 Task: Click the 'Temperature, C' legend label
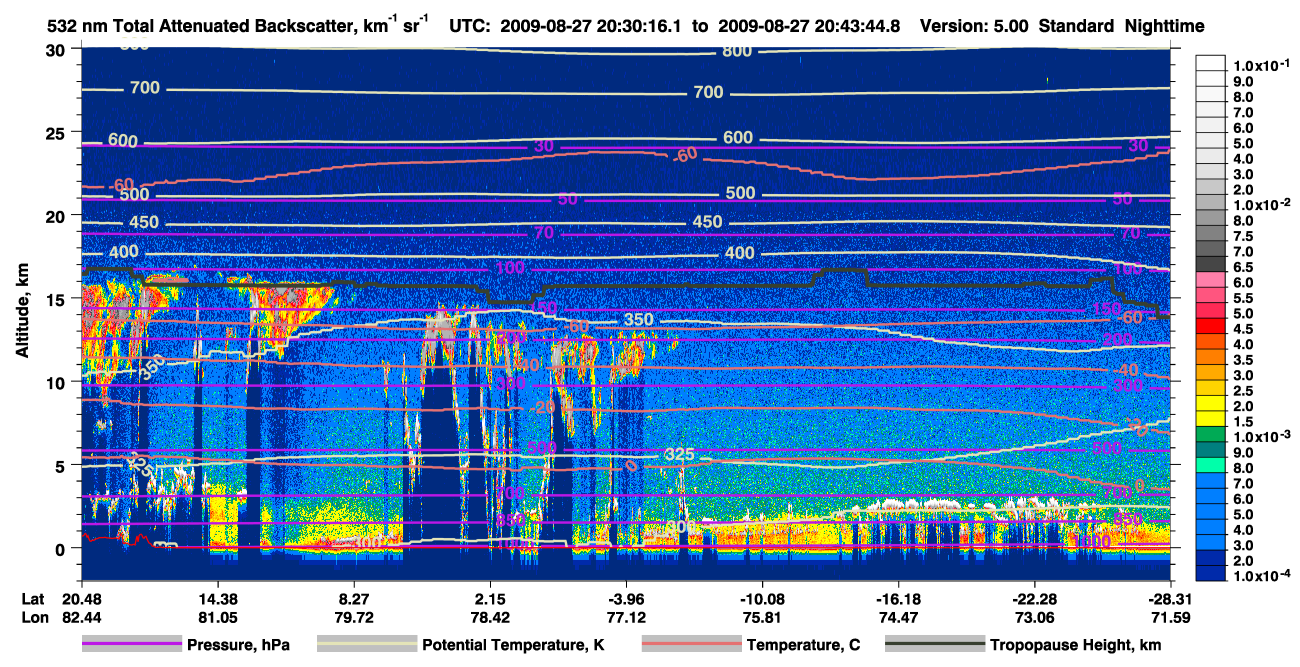pos(805,645)
